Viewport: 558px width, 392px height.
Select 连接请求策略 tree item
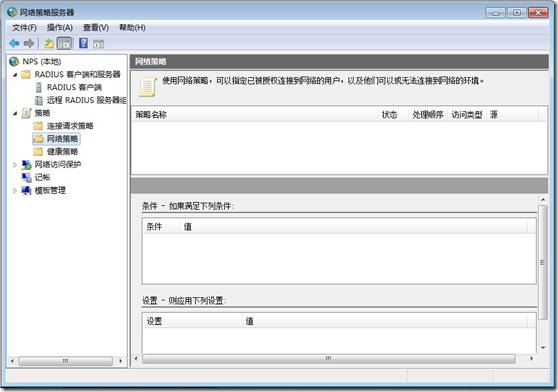70,126
